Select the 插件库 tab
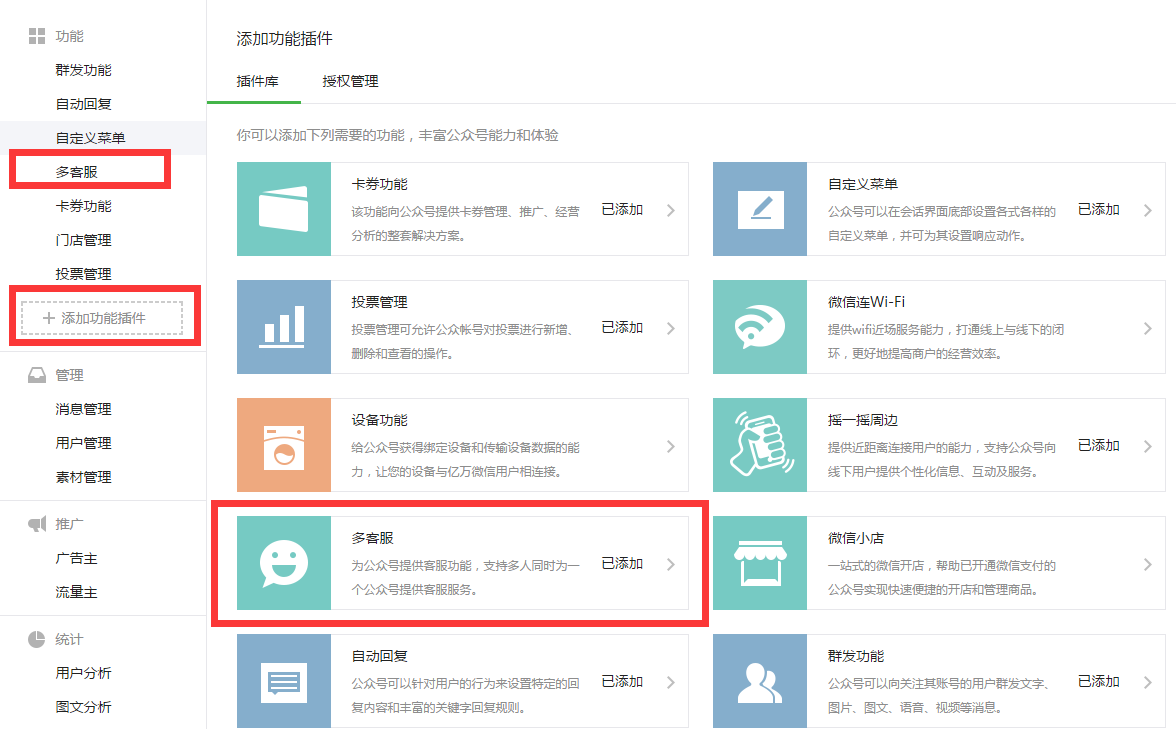The image size is (1176, 729). pyautogui.click(x=257, y=81)
